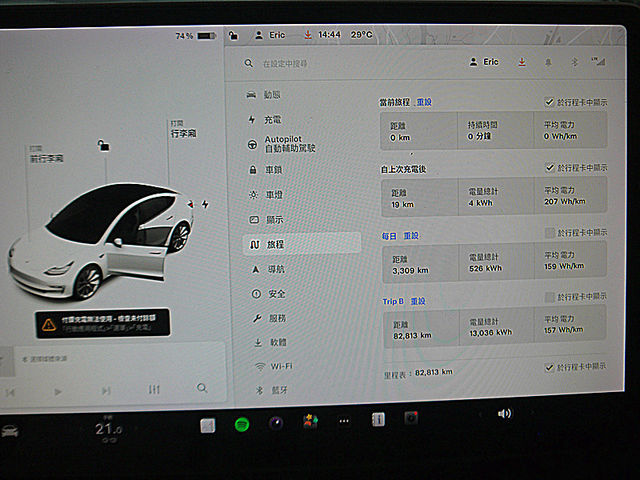Screen dimensions: 640x480
Task: Tap the car controls icon in bottom bar
Action: [x=10, y=431]
